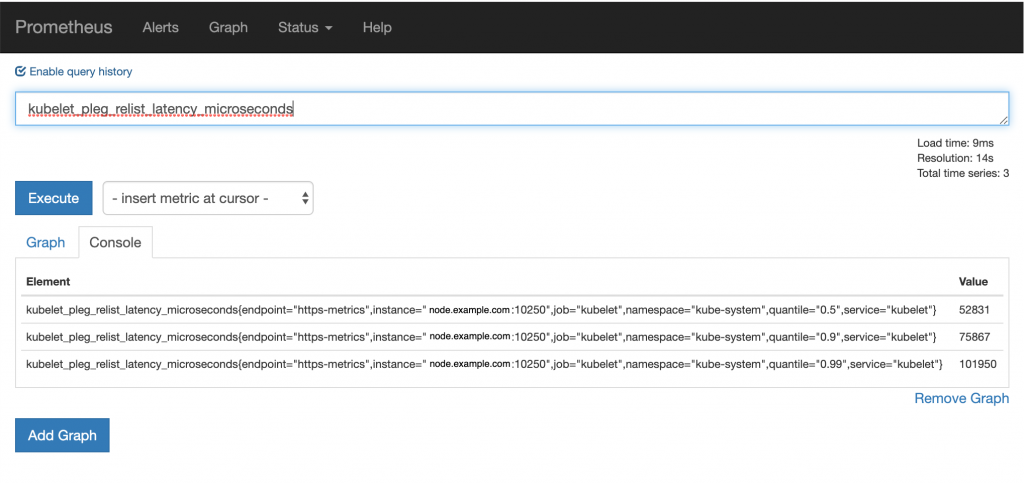Click the query box resize handle
This screenshot has width=1024, height=483.
click(1003, 119)
